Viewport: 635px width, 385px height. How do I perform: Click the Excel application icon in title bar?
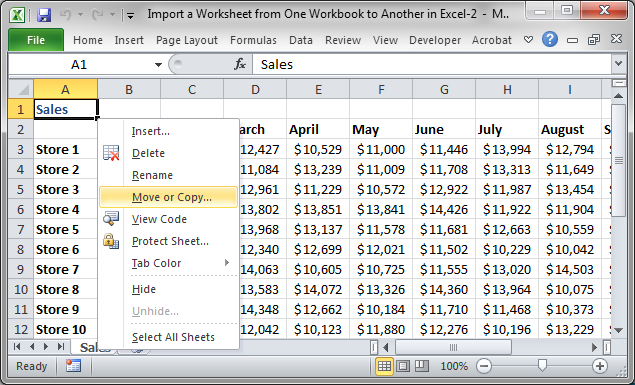pyautogui.click(x=17, y=15)
